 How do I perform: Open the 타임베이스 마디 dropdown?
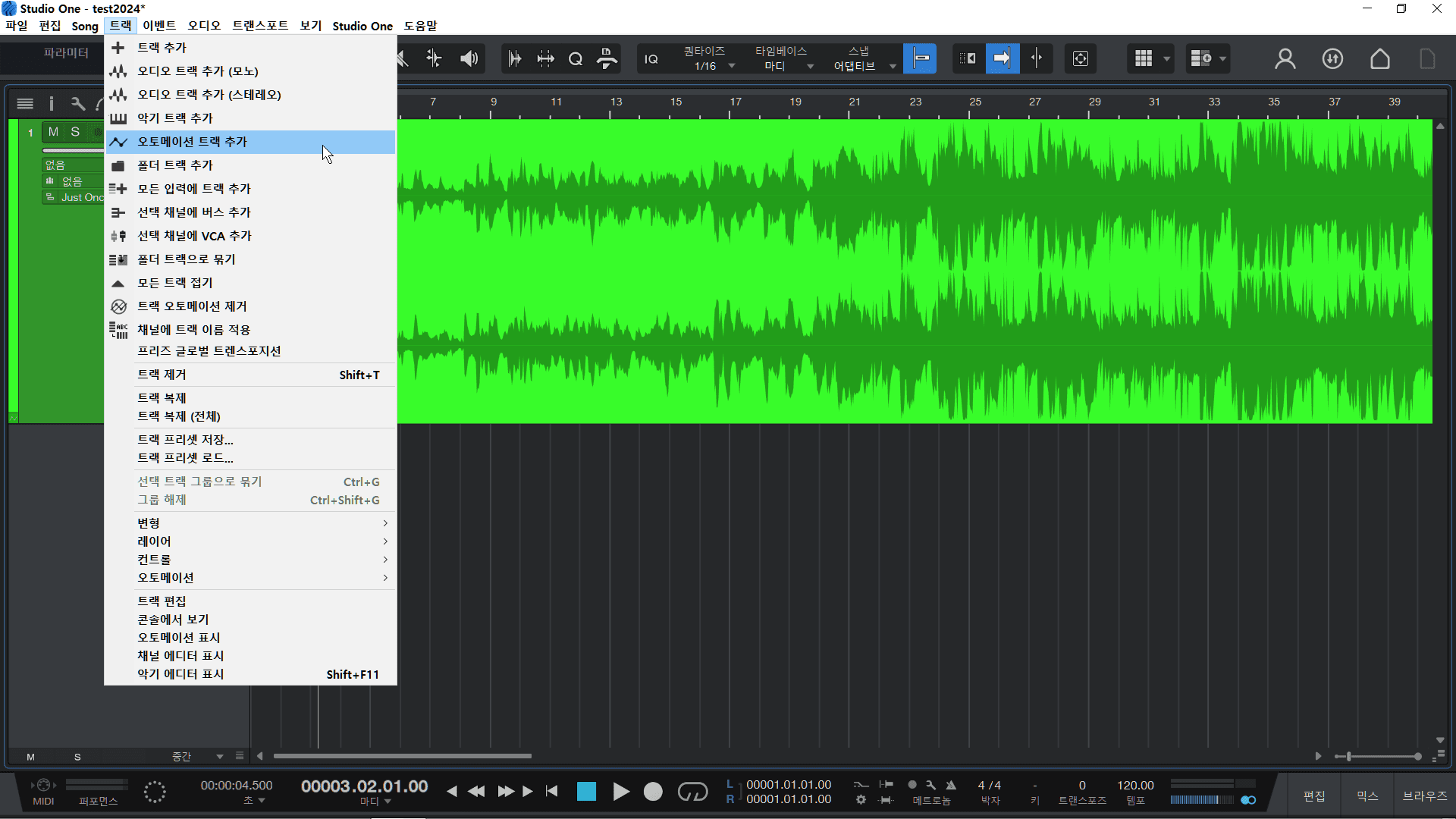(811, 65)
